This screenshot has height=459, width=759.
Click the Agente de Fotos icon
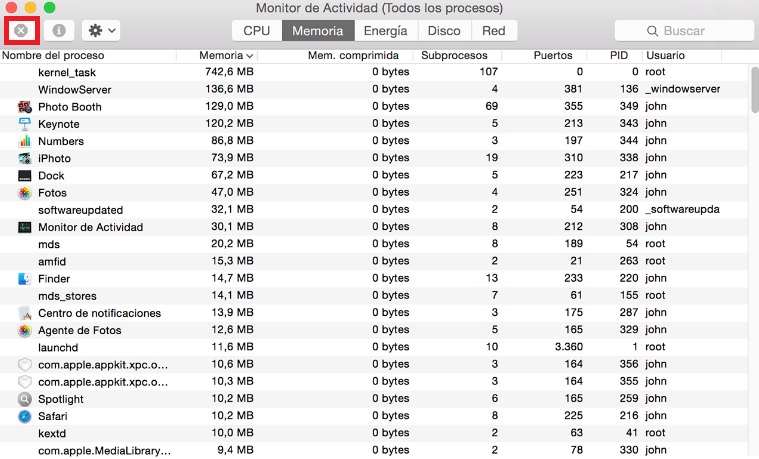pos(25,330)
